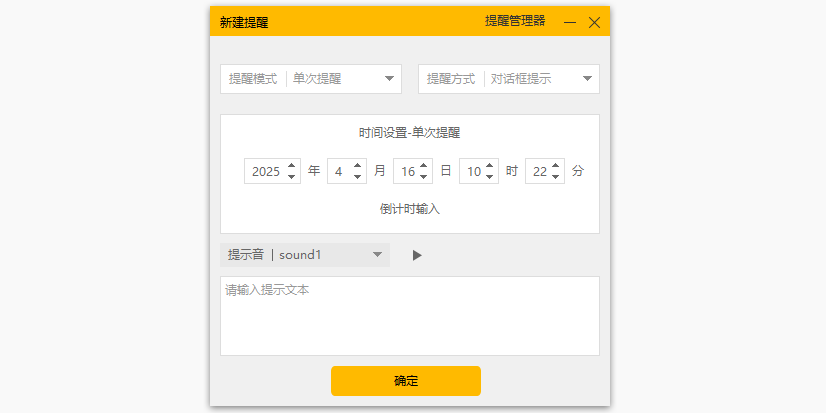
Task: Minimize the 新建提醒 window
Action: click(x=570, y=22)
